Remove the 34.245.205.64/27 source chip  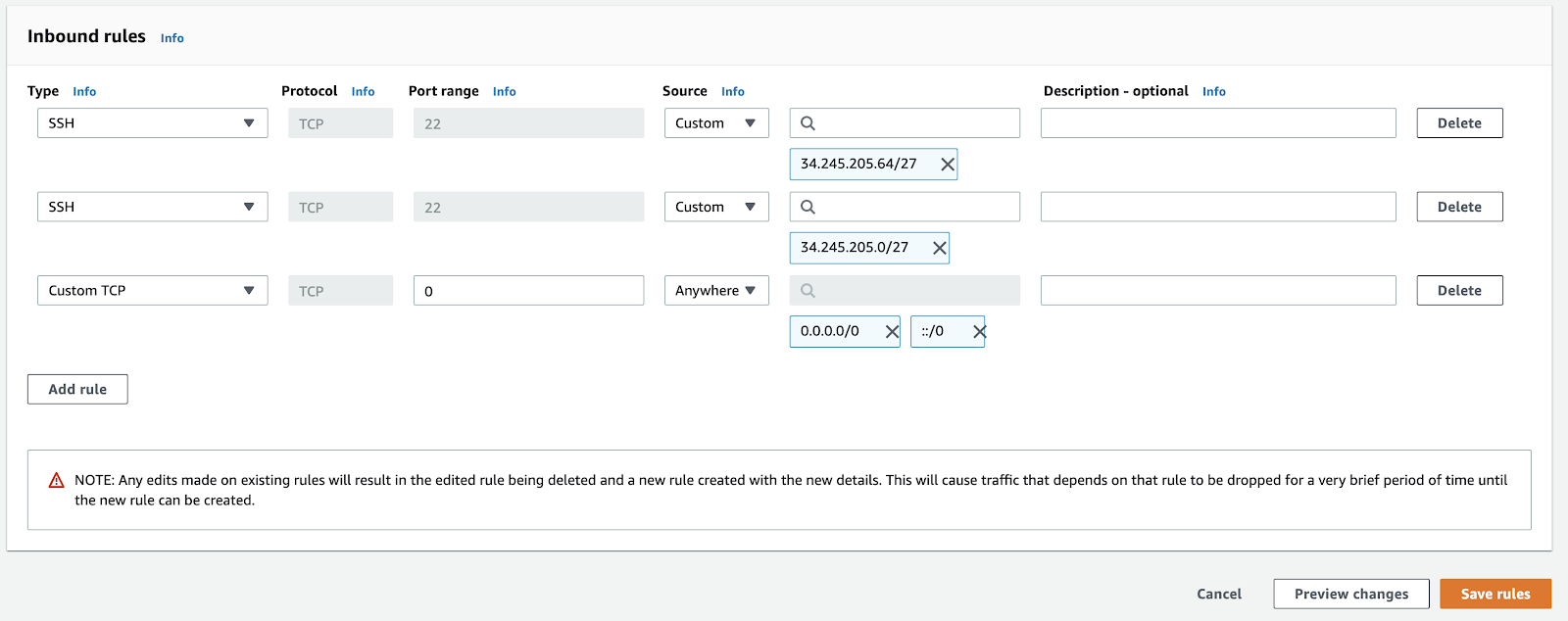pyautogui.click(x=948, y=165)
